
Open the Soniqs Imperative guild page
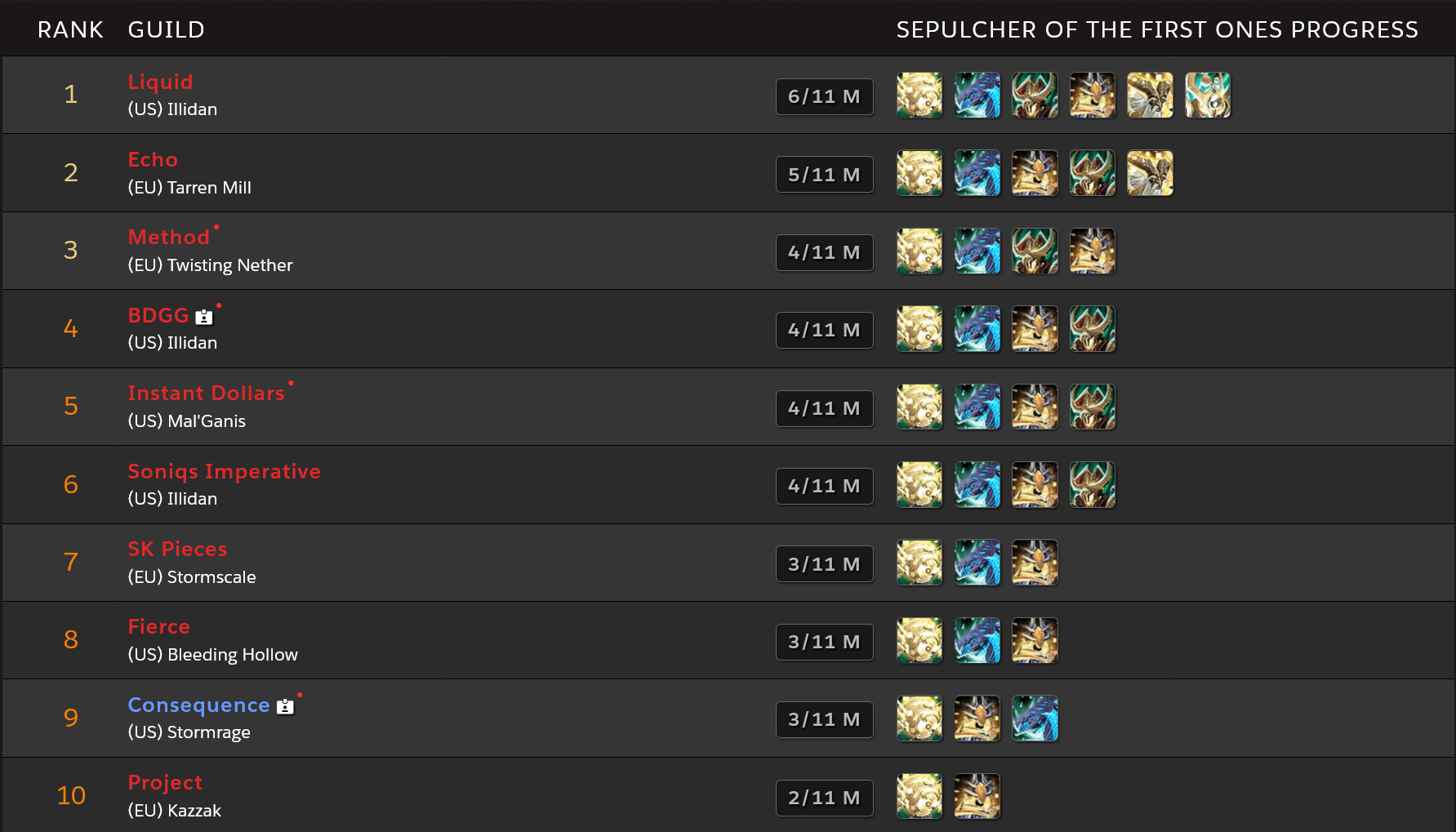pos(224,471)
